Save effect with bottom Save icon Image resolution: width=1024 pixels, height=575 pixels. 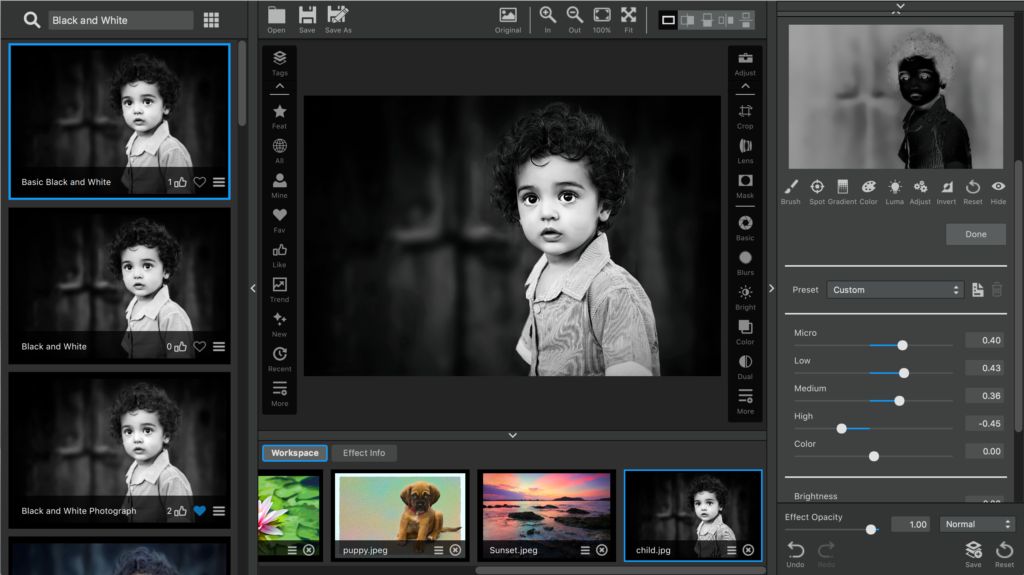[x=973, y=554]
